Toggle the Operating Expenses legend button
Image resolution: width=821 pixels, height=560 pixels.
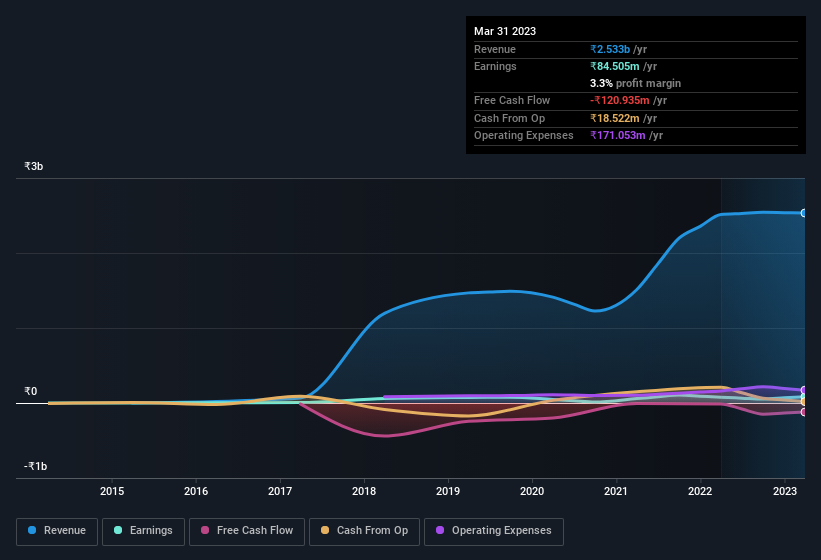[x=494, y=531]
